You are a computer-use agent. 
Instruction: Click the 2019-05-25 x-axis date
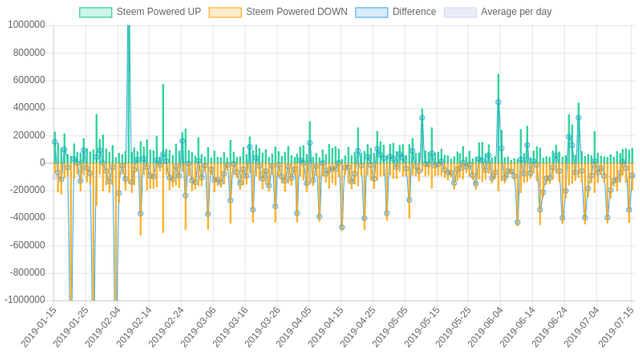(x=453, y=327)
